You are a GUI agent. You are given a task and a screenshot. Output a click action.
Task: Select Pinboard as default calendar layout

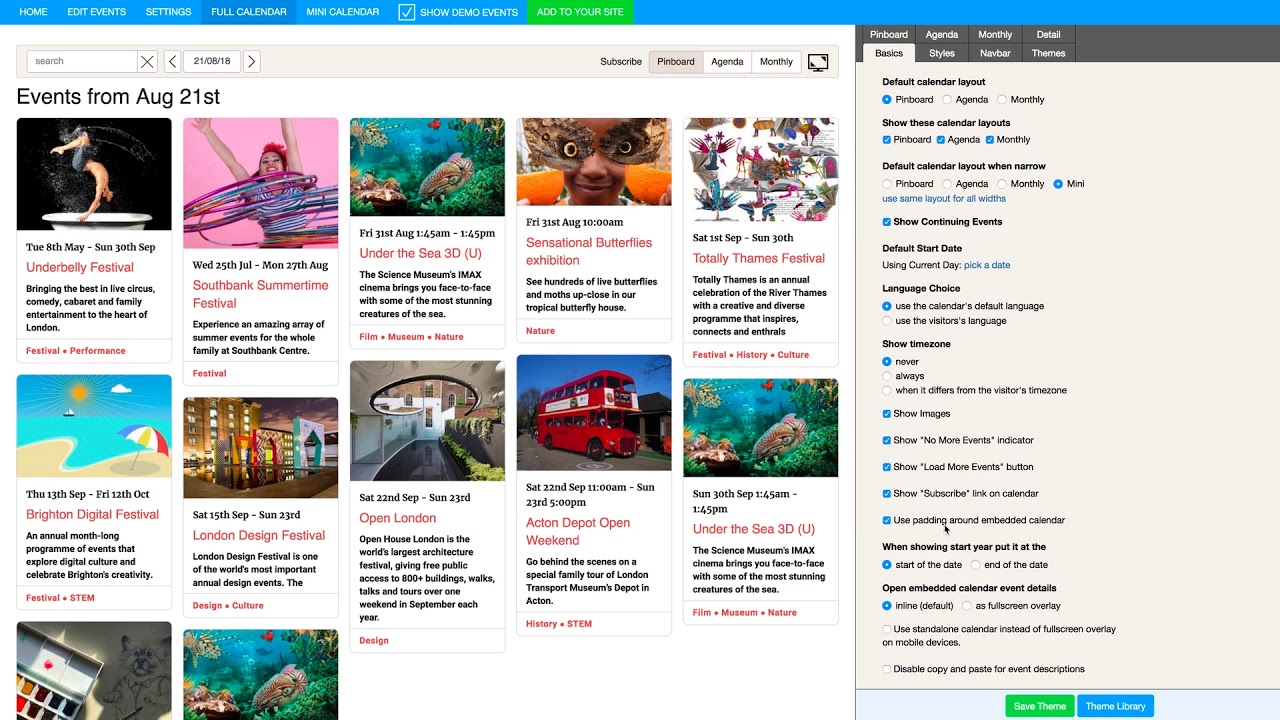point(887,100)
